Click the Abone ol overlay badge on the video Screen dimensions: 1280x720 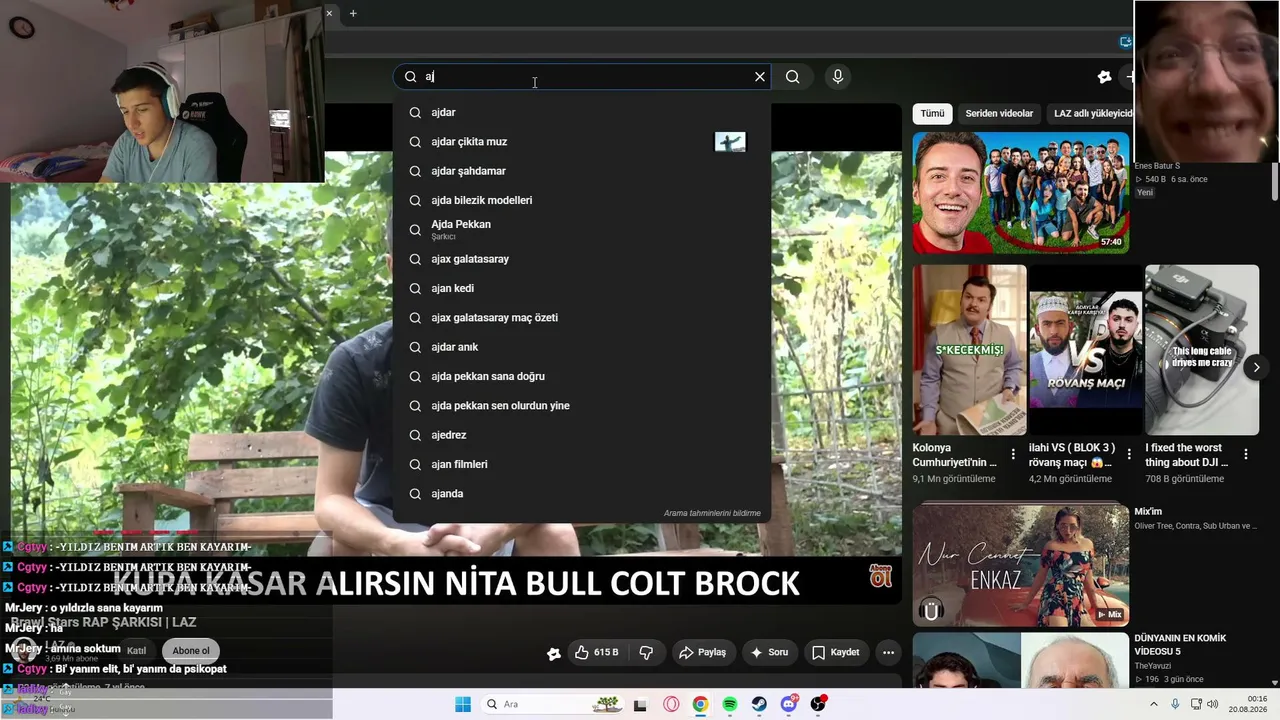coord(881,576)
